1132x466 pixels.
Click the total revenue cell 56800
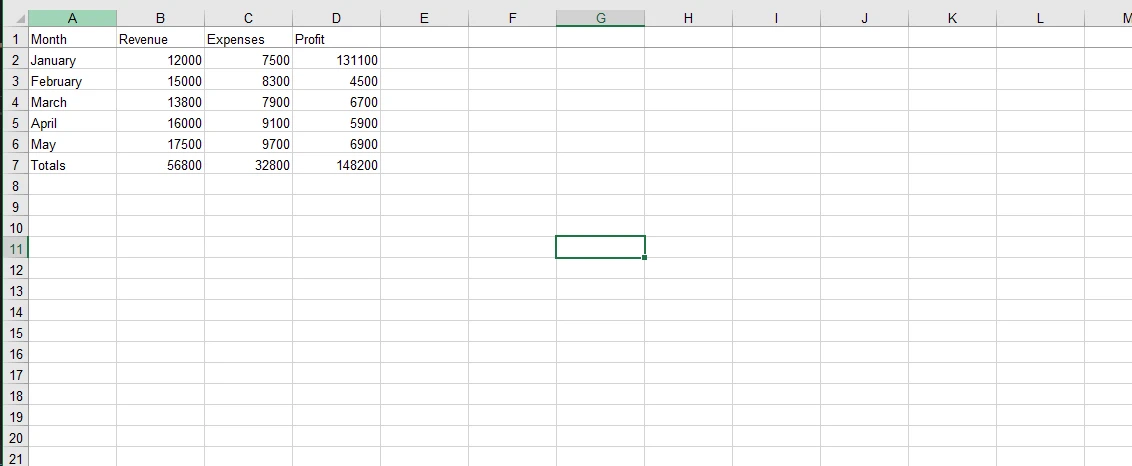click(x=160, y=165)
